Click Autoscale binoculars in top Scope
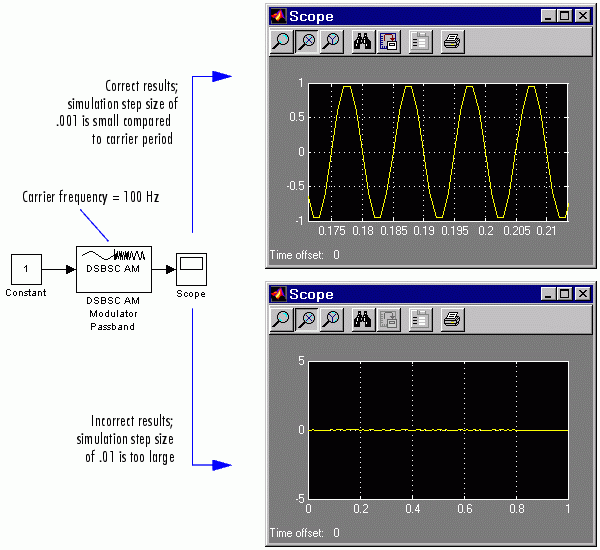This screenshot has height=550, width=600. tap(362, 41)
